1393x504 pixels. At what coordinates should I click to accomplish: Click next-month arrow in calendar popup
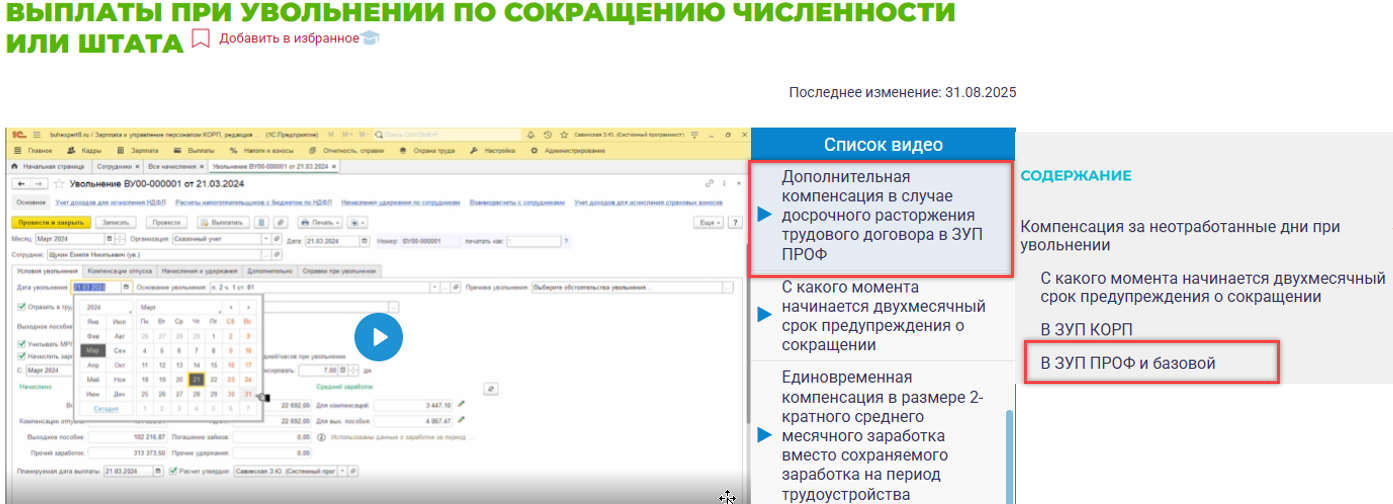248,307
